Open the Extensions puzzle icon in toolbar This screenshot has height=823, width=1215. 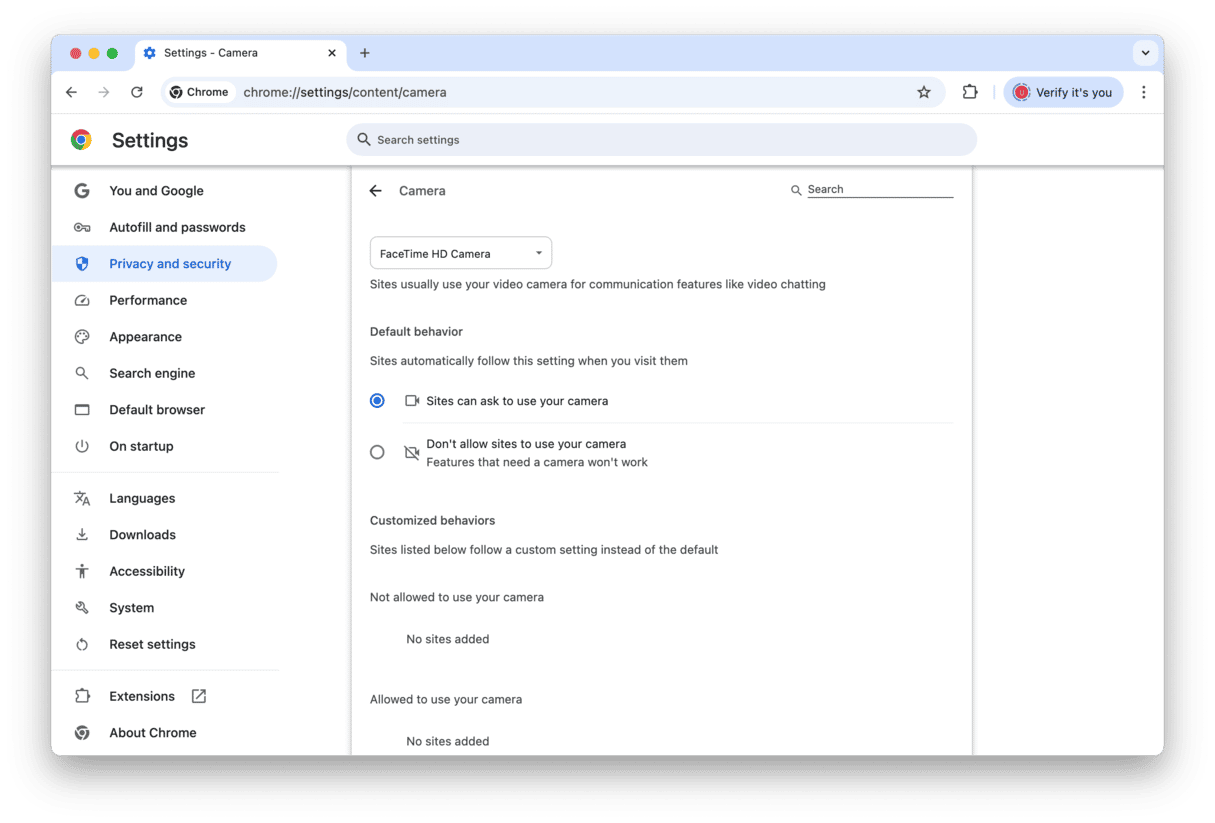coord(969,92)
